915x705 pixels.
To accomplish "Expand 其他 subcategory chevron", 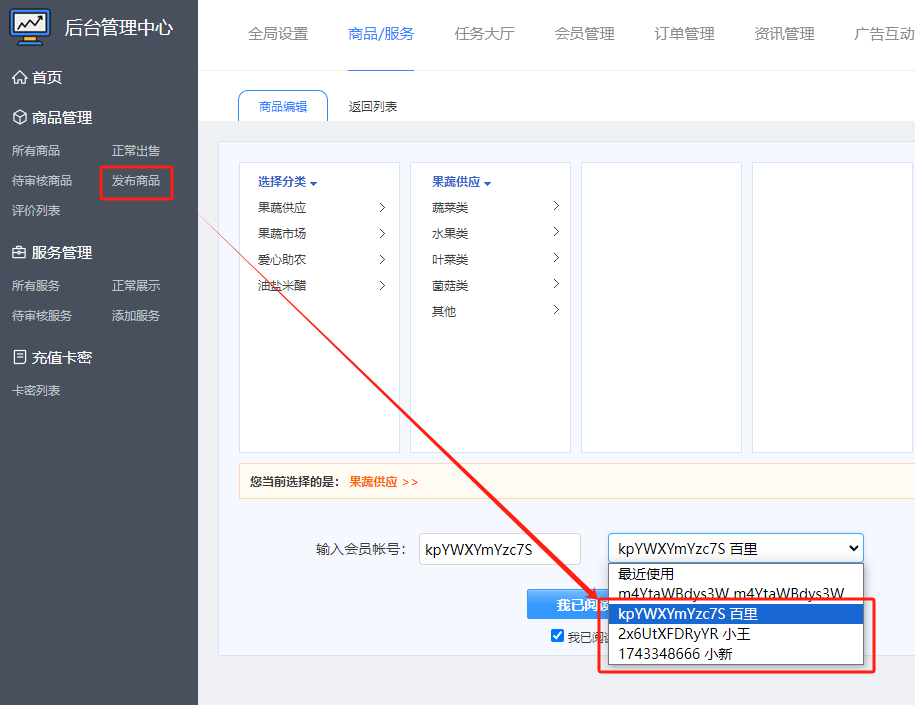I will tap(556, 310).
